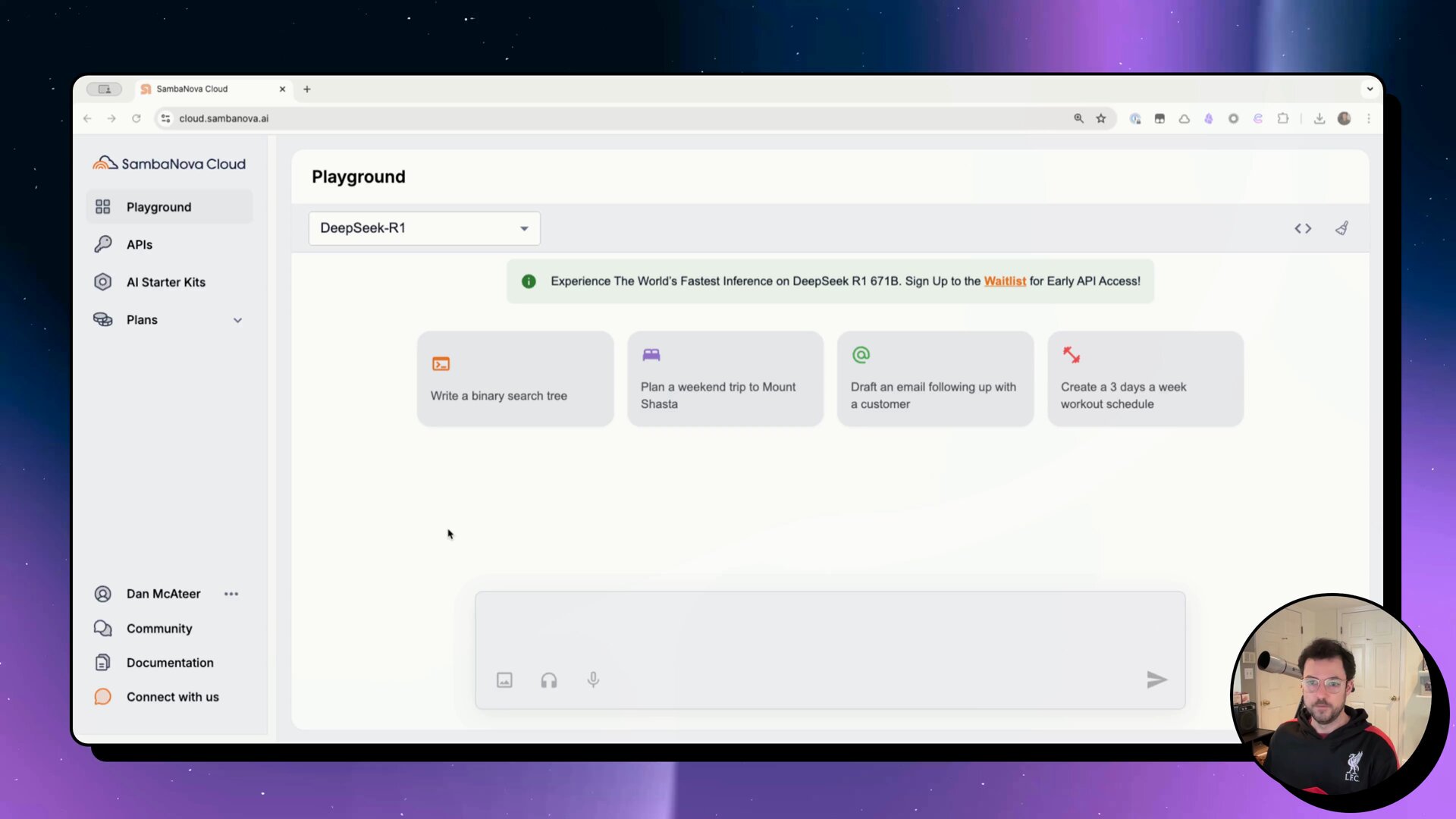Open the Playground page in sidebar
This screenshot has width=1456, height=819.
click(x=169, y=207)
